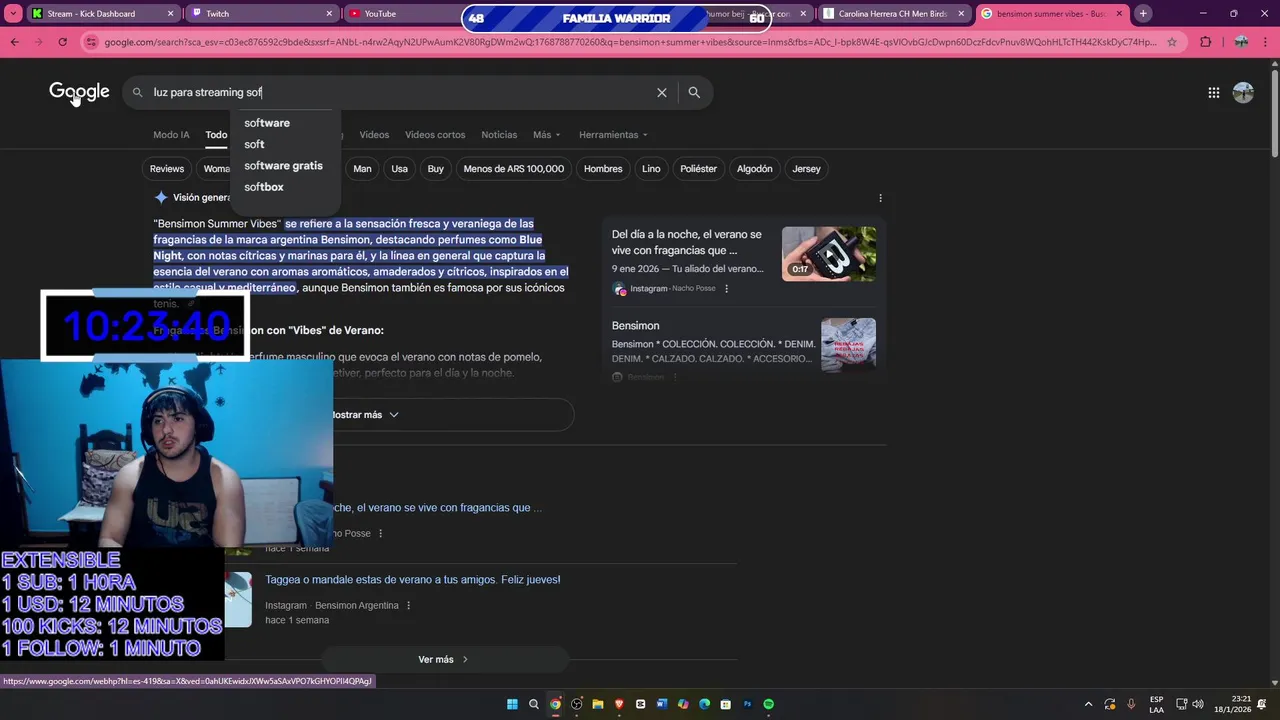This screenshot has height=720, width=1280.
Task: Open the volume control in tray
Action: [1198, 704]
